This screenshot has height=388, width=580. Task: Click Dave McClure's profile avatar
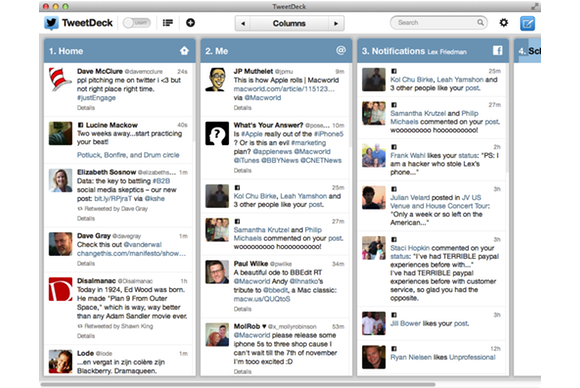(x=60, y=79)
